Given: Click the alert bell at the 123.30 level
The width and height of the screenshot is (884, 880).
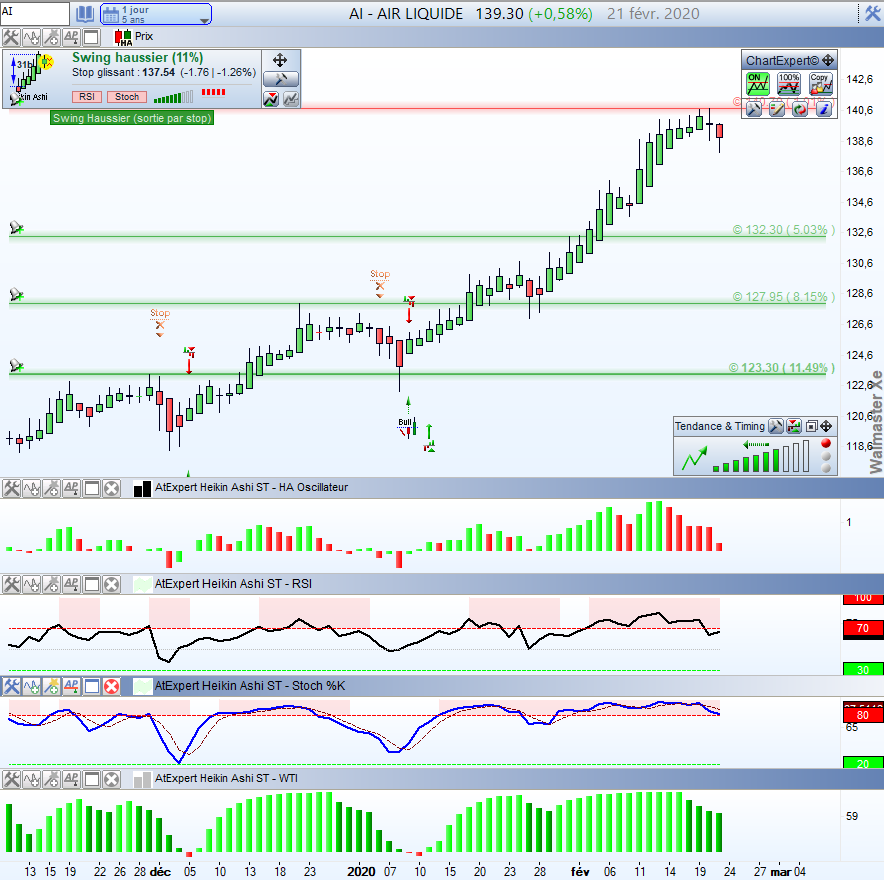Looking at the screenshot, I should (16, 366).
